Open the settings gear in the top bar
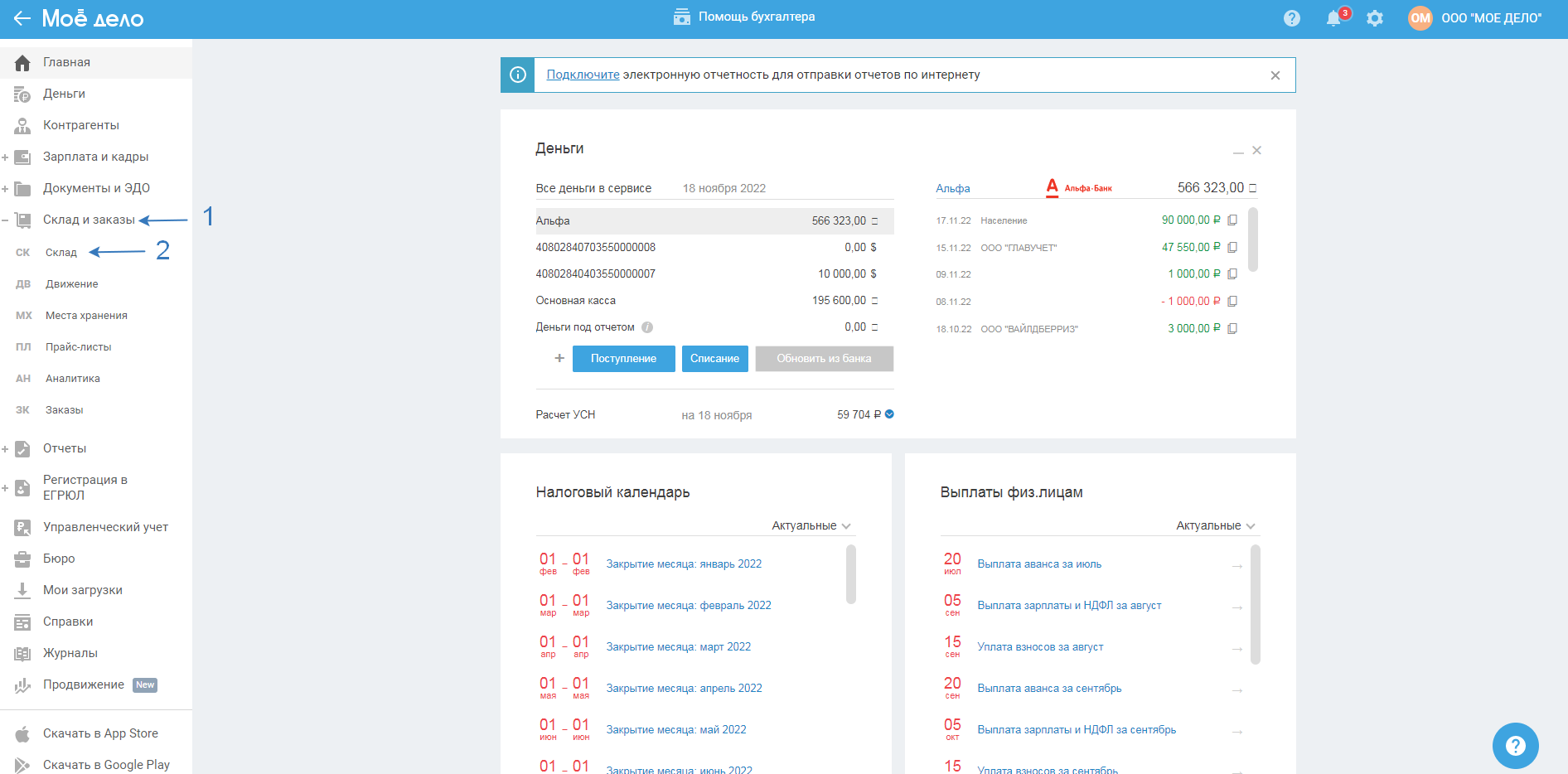 [x=1375, y=18]
